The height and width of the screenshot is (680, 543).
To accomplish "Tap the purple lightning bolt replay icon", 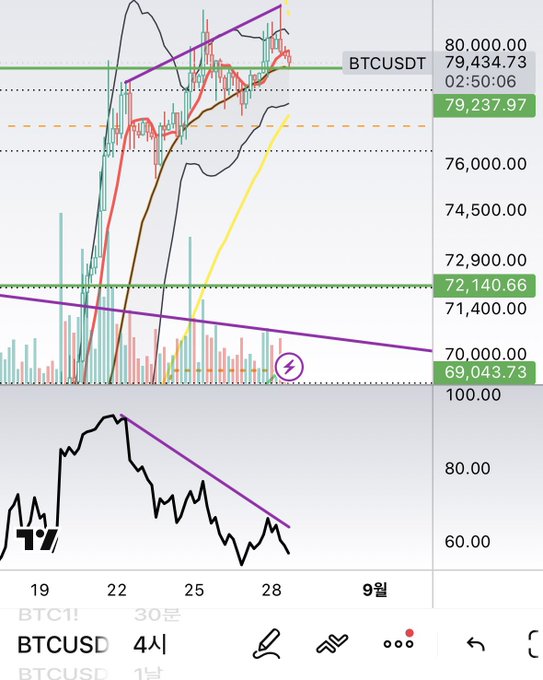I will point(289,367).
